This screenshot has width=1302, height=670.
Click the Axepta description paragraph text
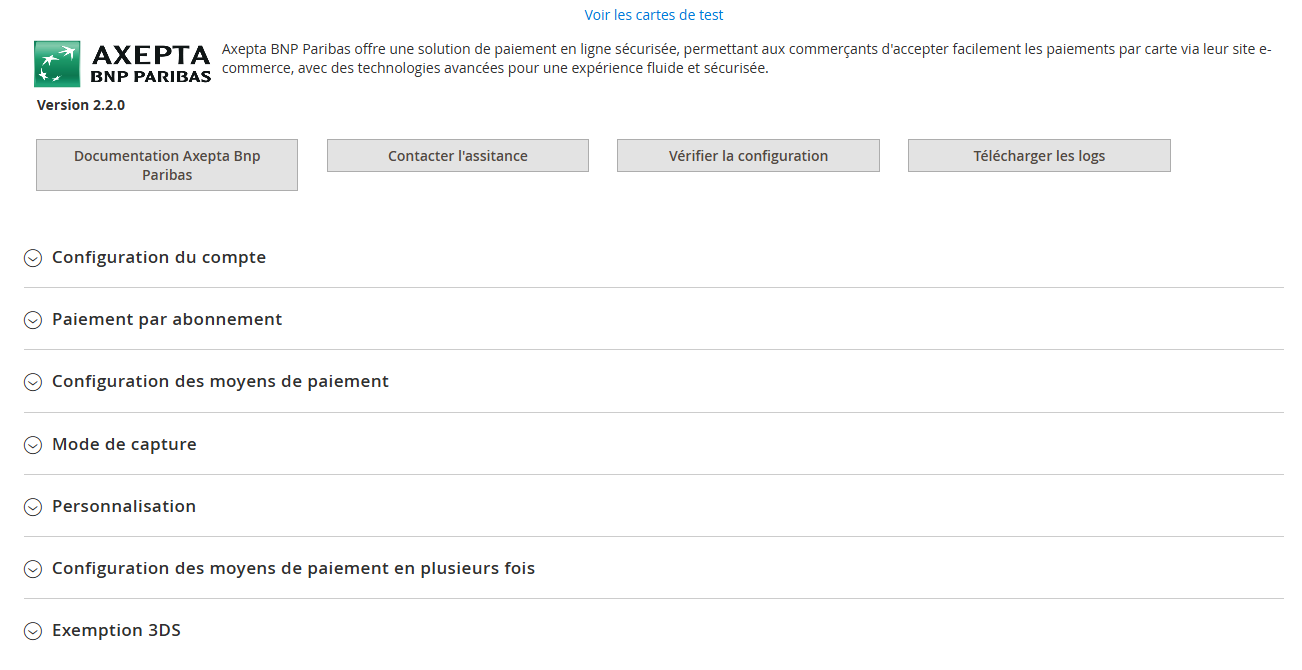[x=747, y=59]
